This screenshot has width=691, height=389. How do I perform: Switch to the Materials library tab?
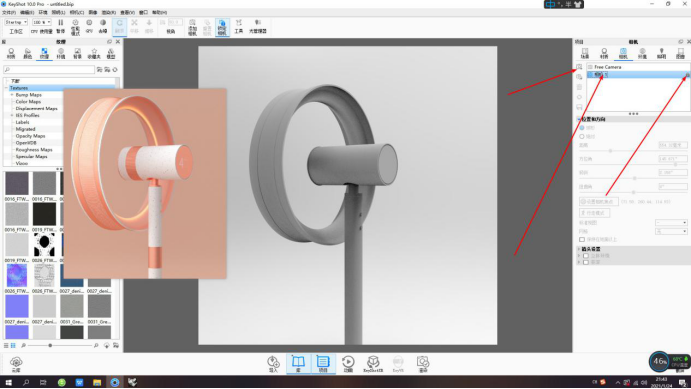click(x=11, y=54)
